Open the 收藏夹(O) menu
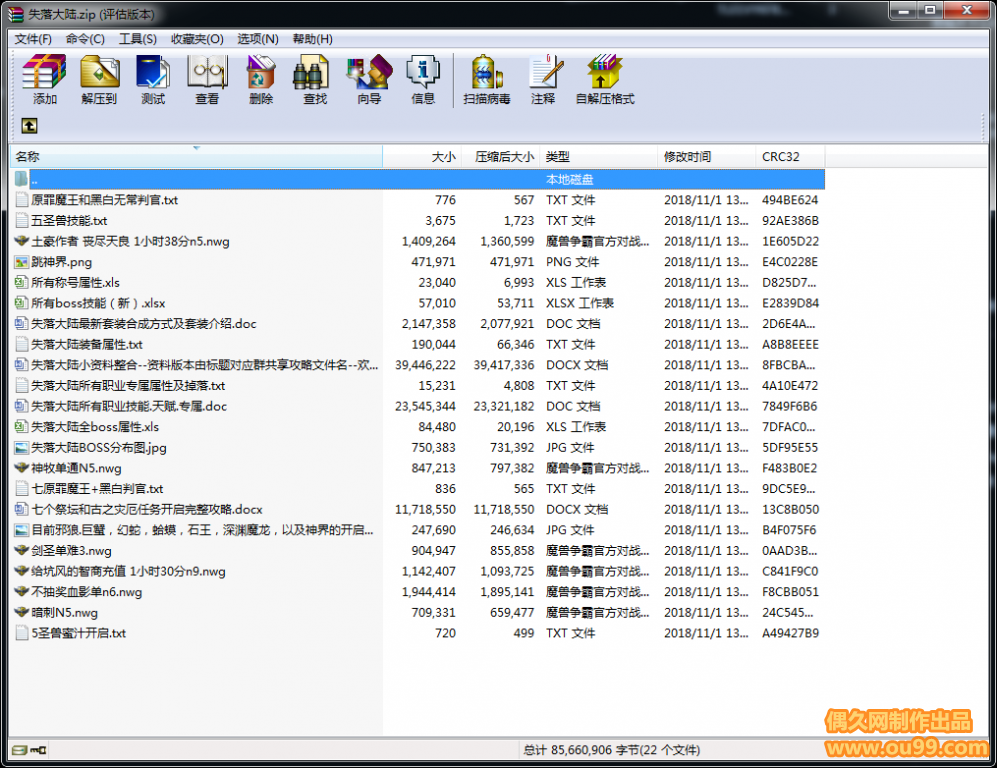This screenshot has height=768, width=997. (x=197, y=39)
